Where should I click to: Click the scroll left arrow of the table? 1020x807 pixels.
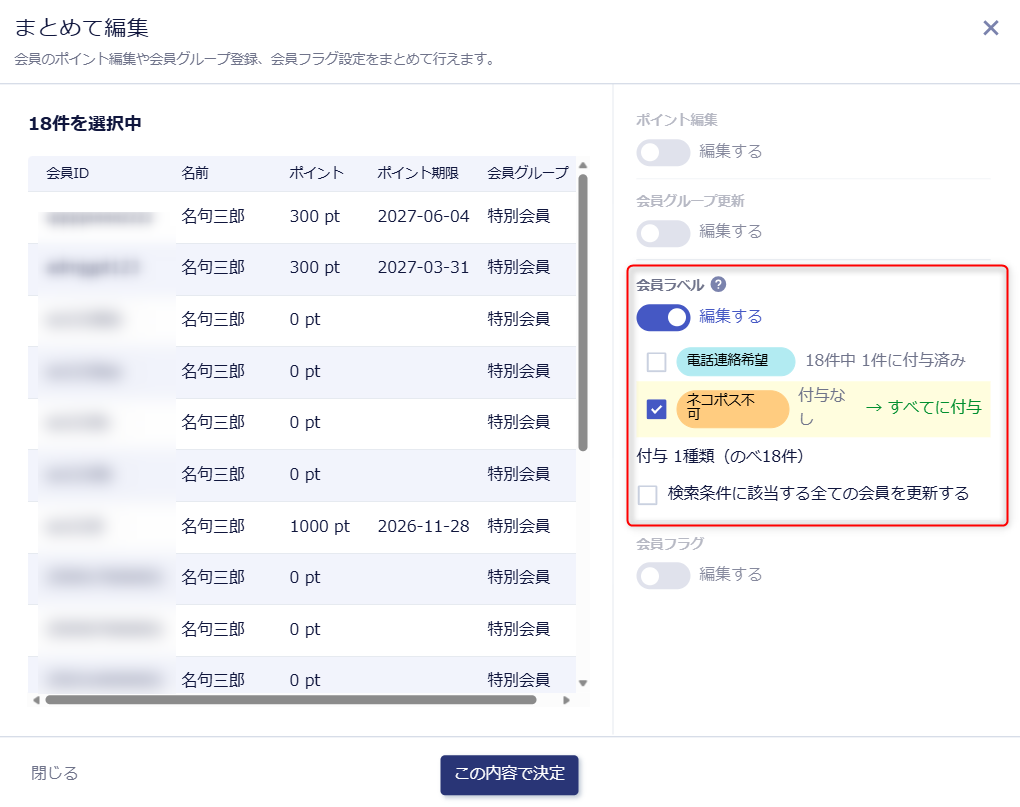(36, 700)
